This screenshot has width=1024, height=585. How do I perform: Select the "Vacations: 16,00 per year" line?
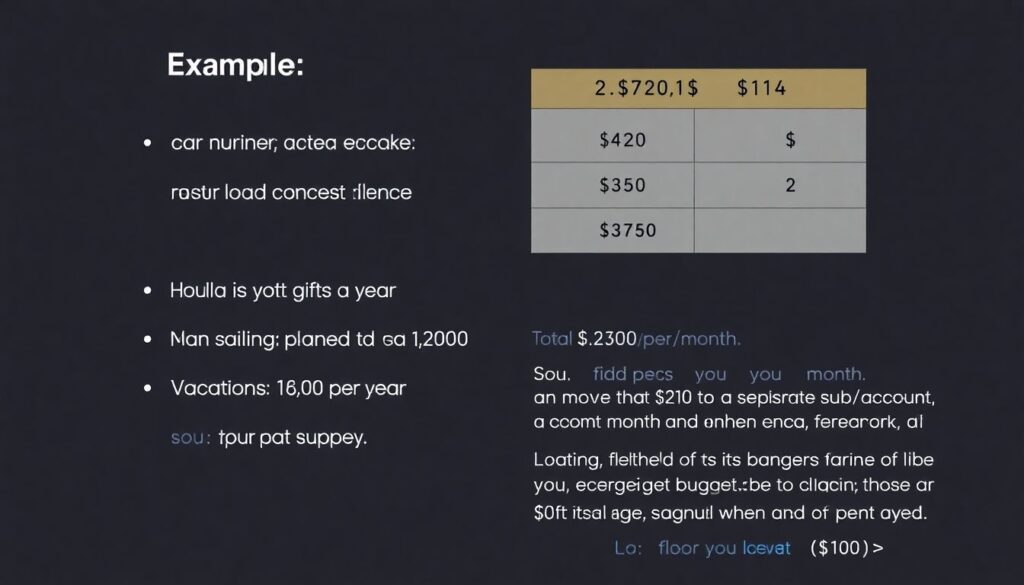[288, 387]
